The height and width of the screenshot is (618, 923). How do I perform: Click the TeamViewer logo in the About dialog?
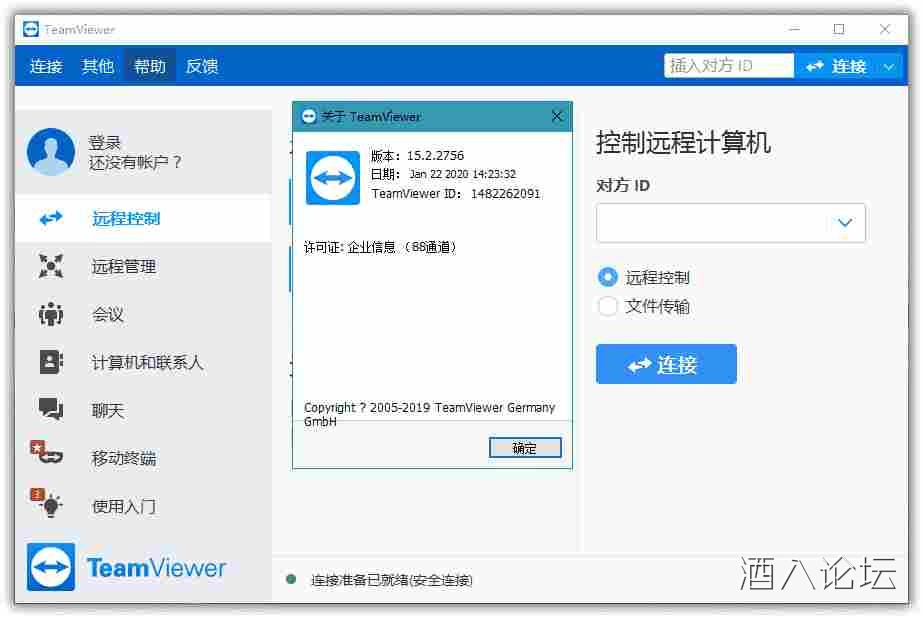[333, 178]
